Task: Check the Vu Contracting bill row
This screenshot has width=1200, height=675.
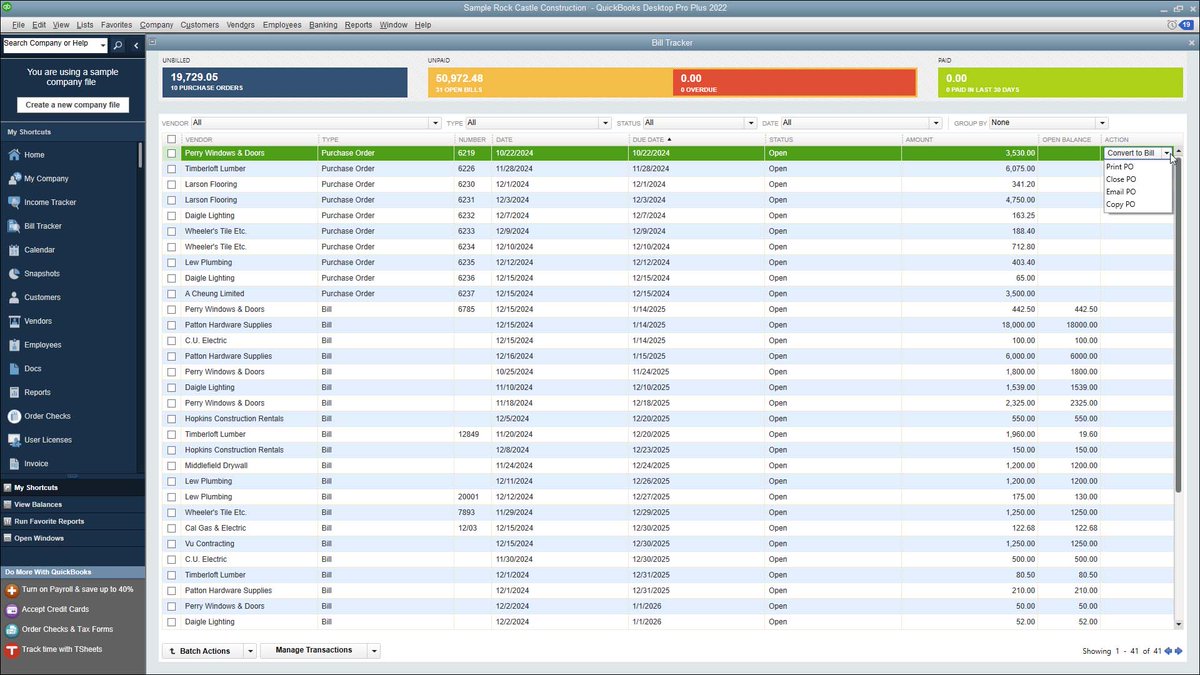Action: tap(172, 543)
